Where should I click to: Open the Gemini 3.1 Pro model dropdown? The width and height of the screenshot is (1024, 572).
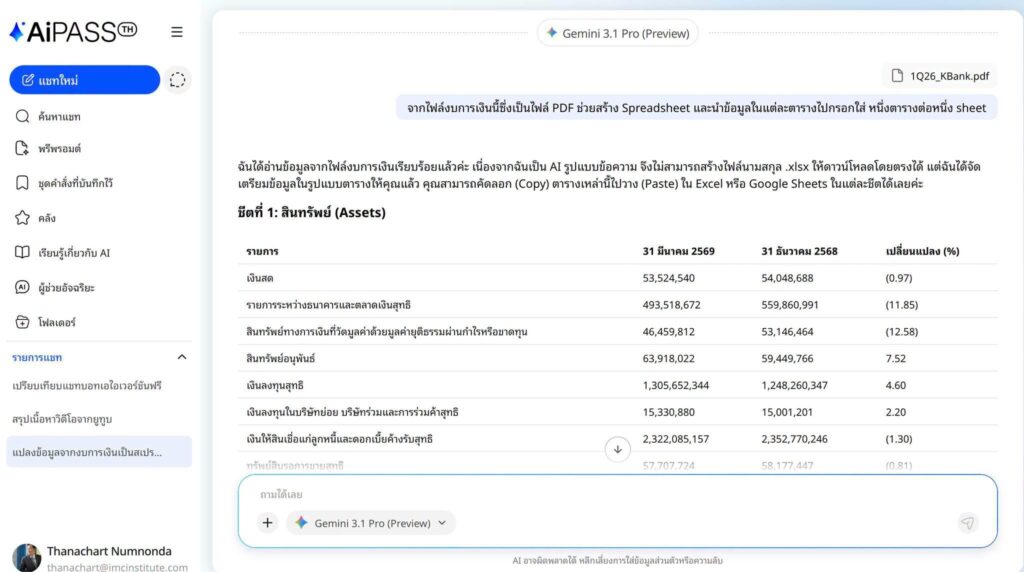[370, 522]
